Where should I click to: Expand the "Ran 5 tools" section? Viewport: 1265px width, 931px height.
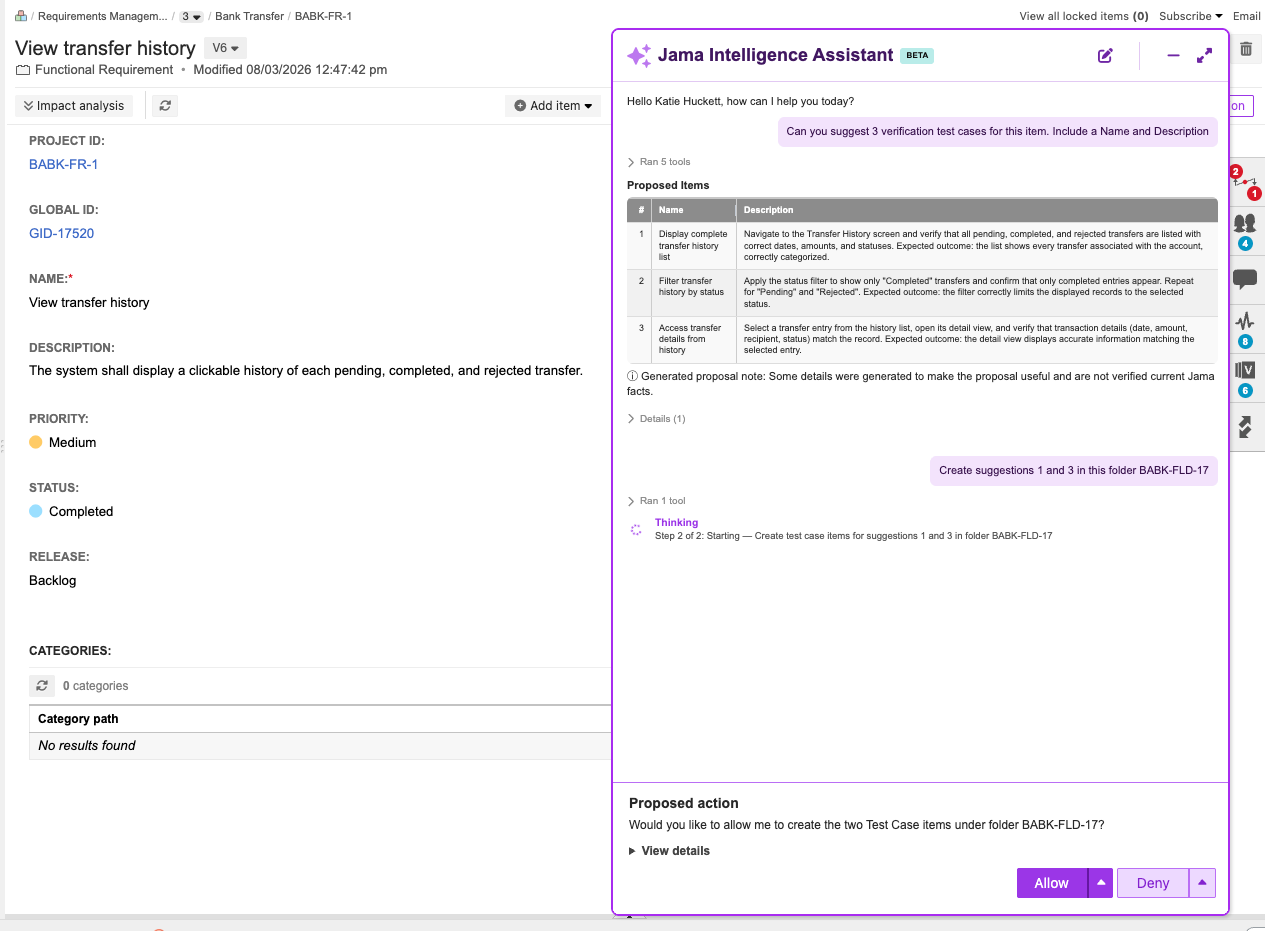pos(659,162)
